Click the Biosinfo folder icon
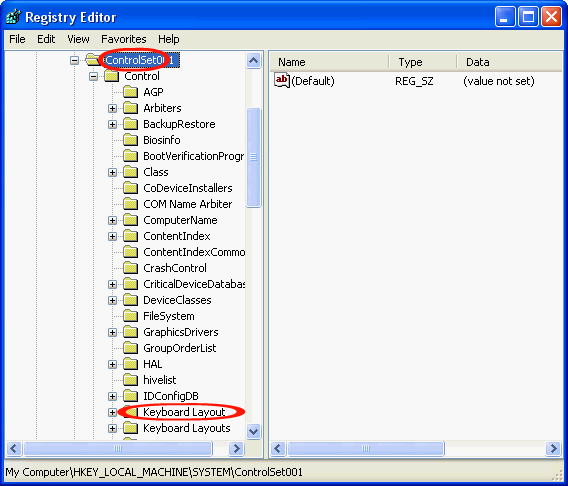The image size is (568, 486). click(130, 140)
